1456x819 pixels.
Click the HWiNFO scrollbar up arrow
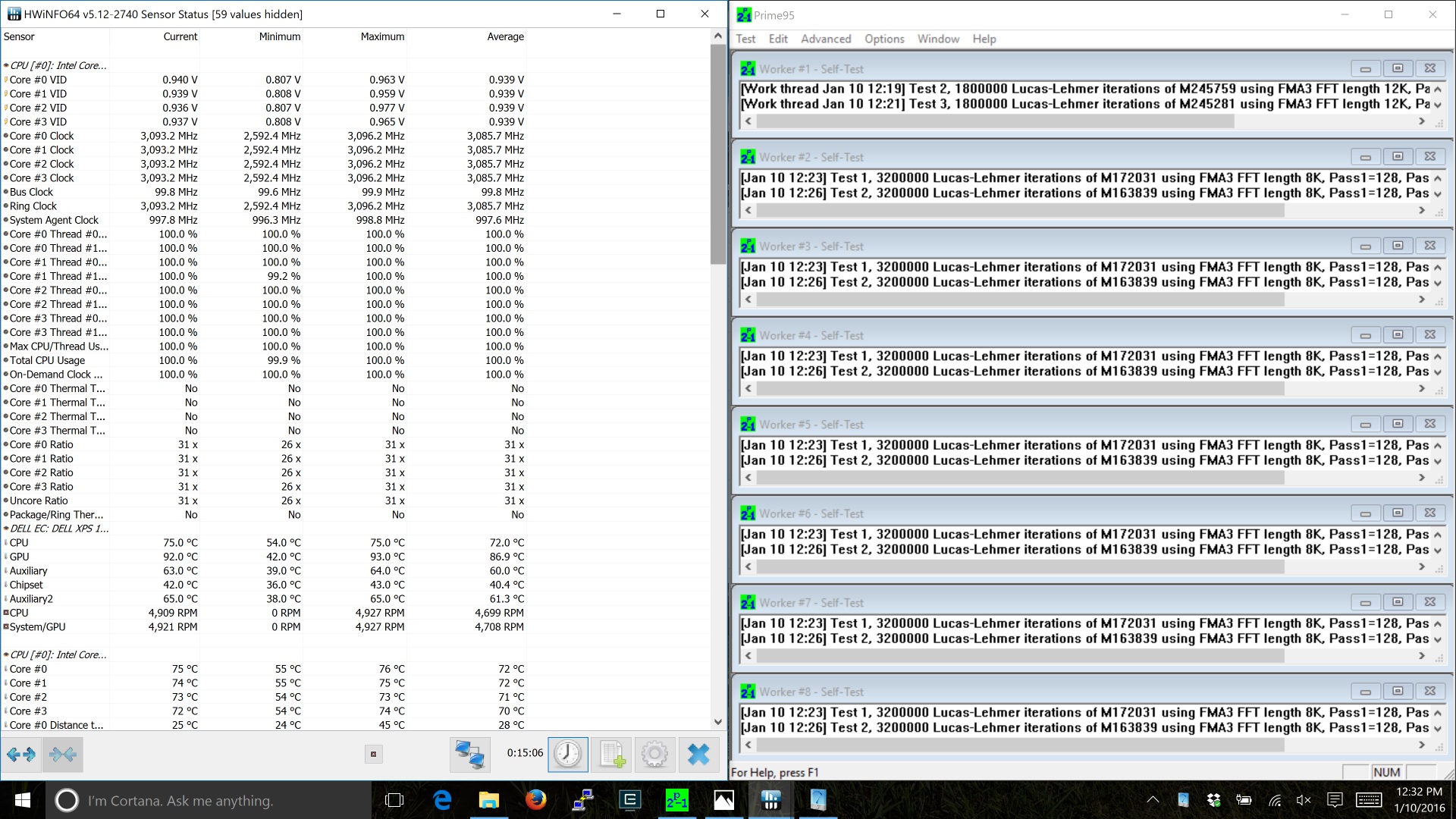[x=718, y=36]
